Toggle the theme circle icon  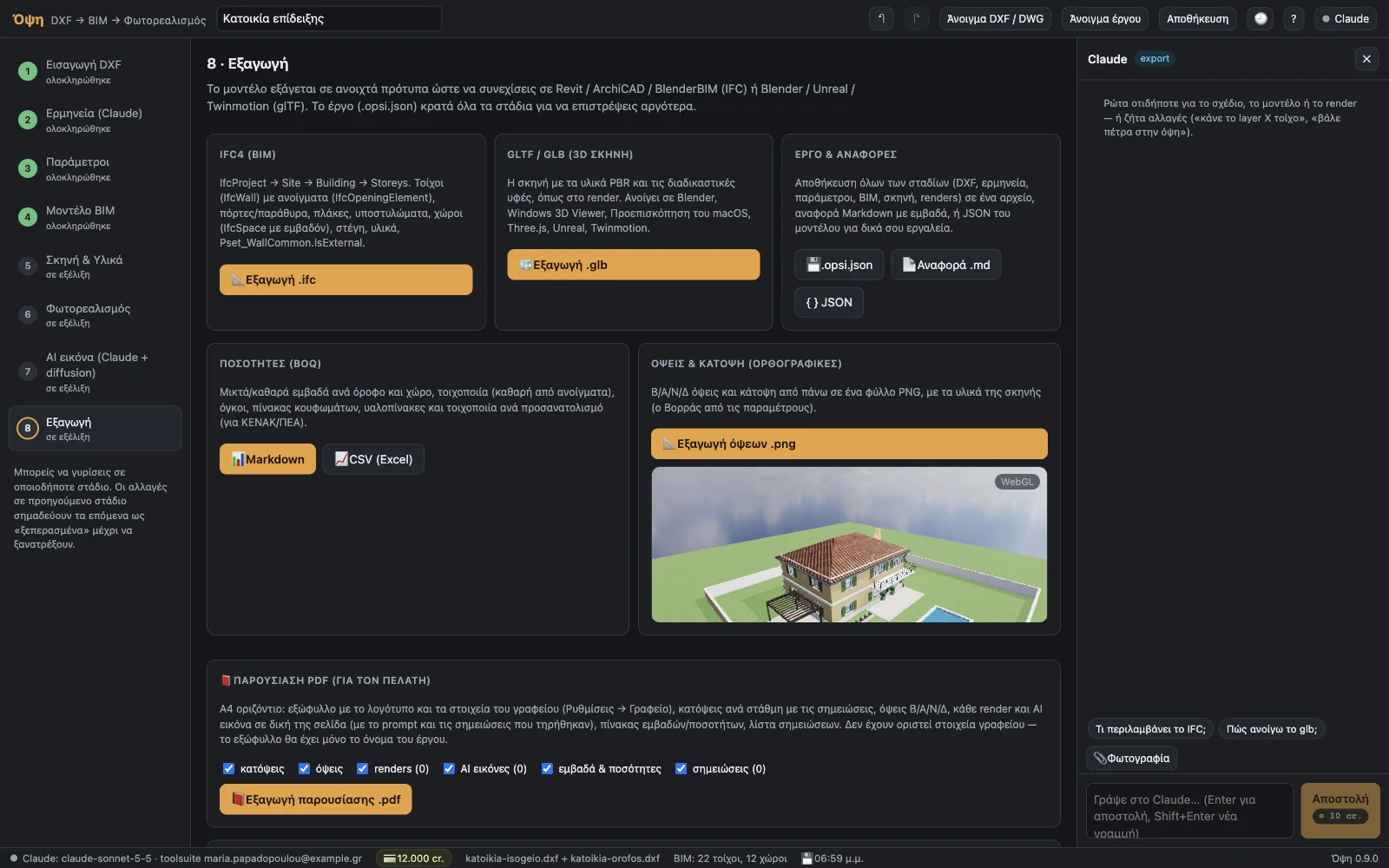tap(1261, 18)
